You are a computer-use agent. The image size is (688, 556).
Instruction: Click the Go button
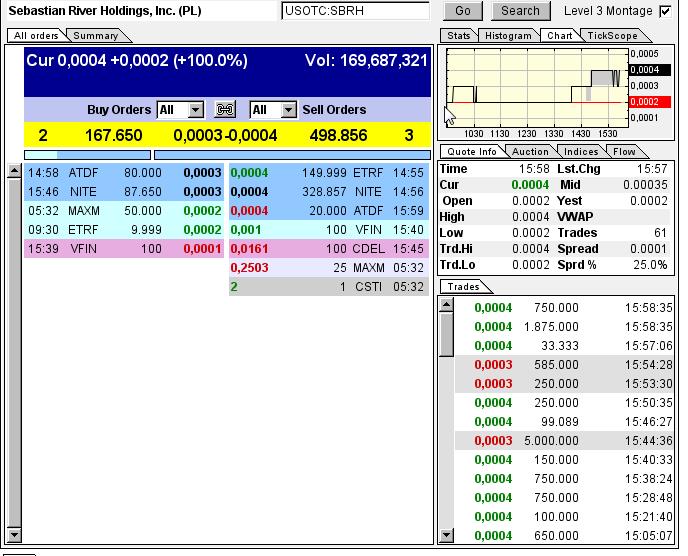463,11
